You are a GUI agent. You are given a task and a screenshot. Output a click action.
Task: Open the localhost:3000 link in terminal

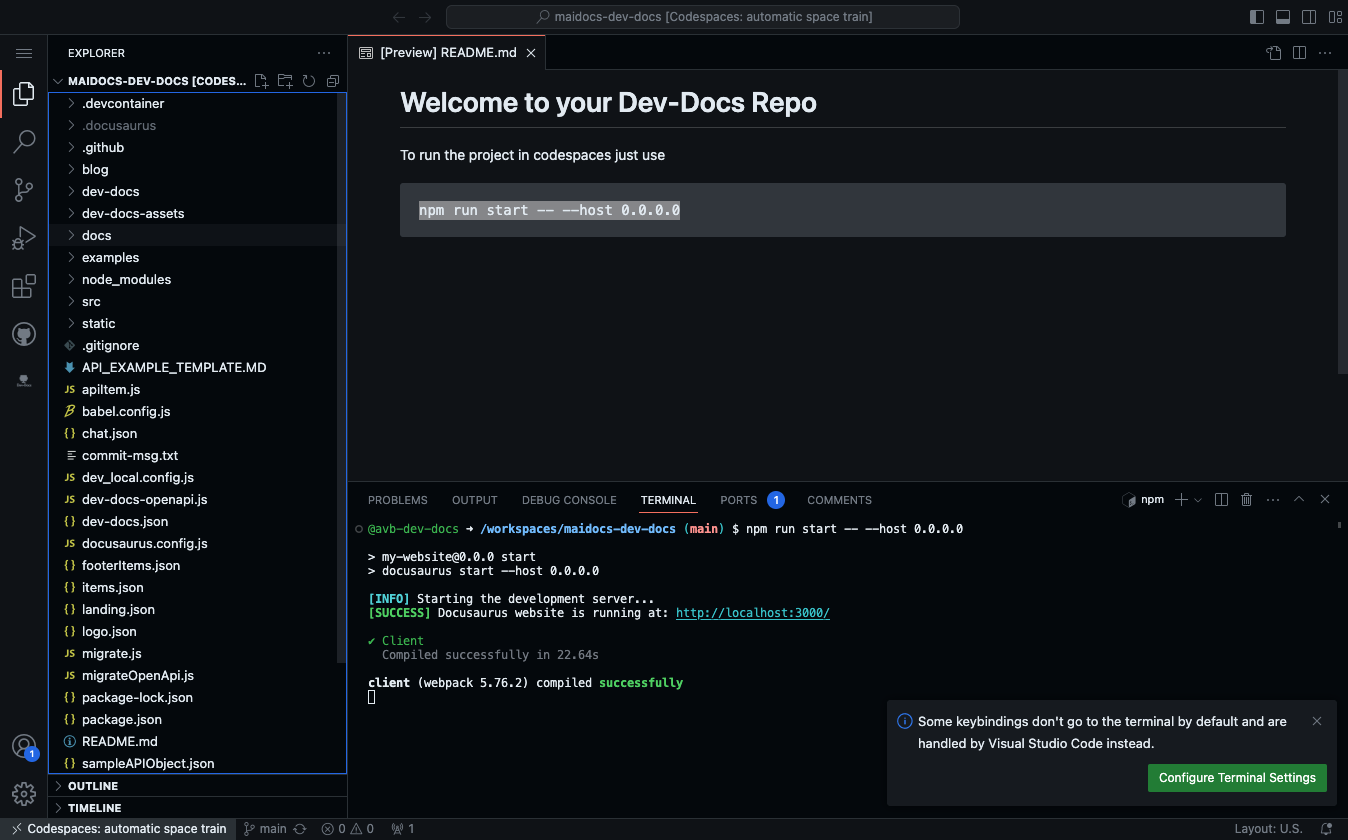tap(752, 613)
